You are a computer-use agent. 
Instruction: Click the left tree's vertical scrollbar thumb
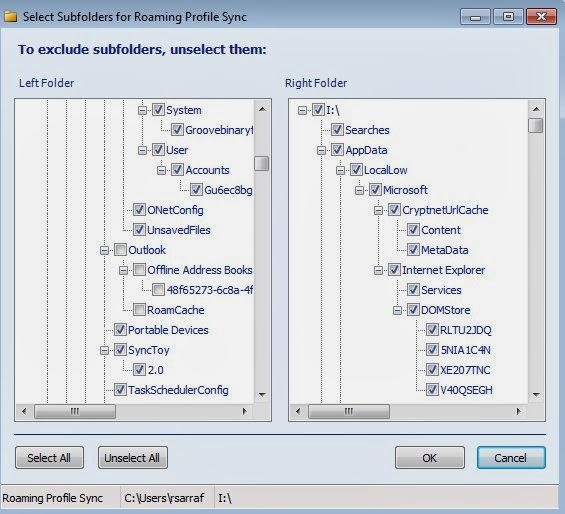pos(262,163)
